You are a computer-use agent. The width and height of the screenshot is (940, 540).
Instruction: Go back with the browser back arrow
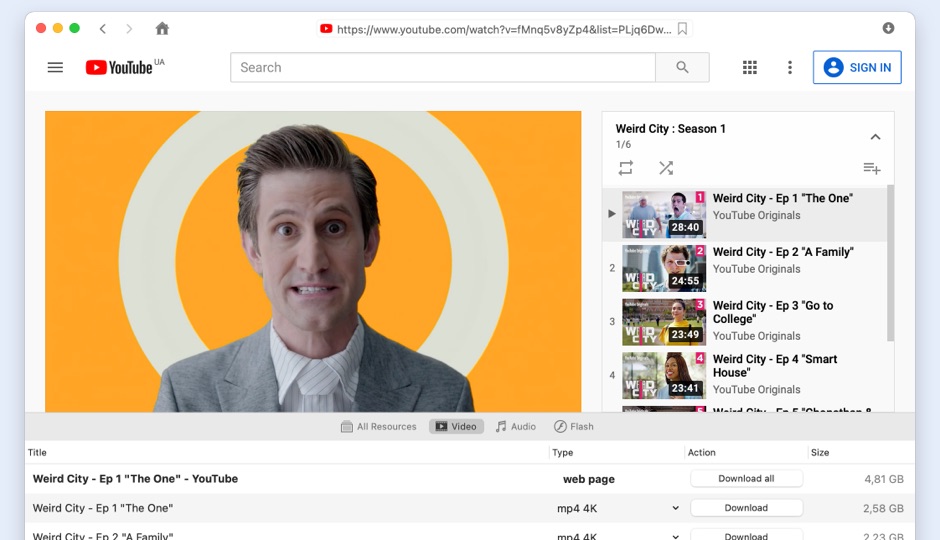pos(103,29)
